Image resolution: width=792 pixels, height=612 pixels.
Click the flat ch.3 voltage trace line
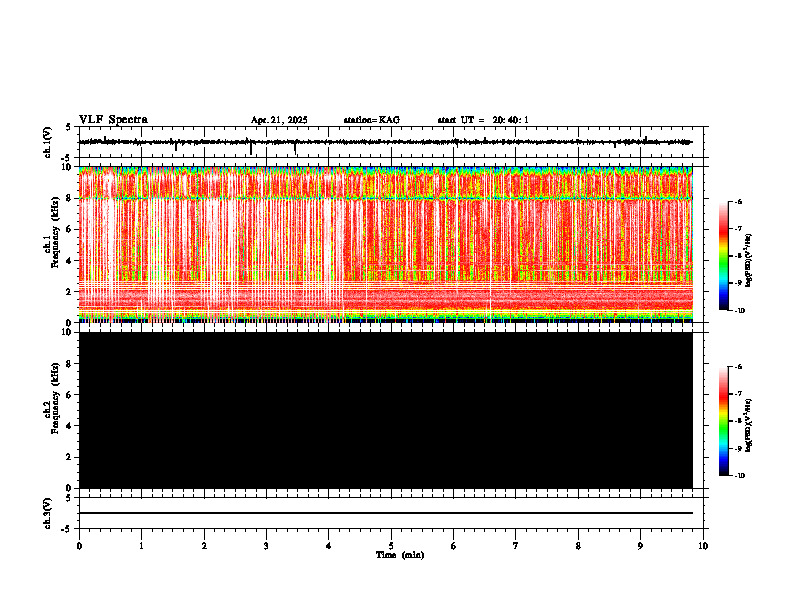386,513
